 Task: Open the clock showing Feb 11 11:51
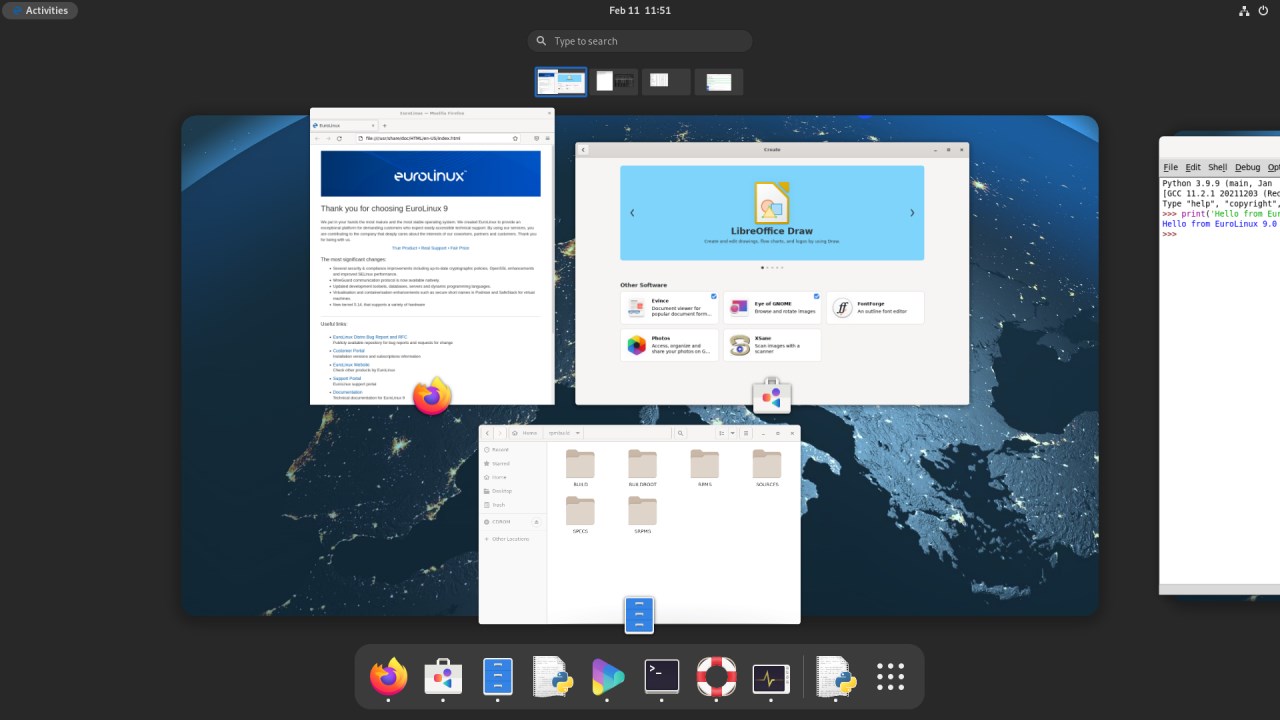pos(640,11)
